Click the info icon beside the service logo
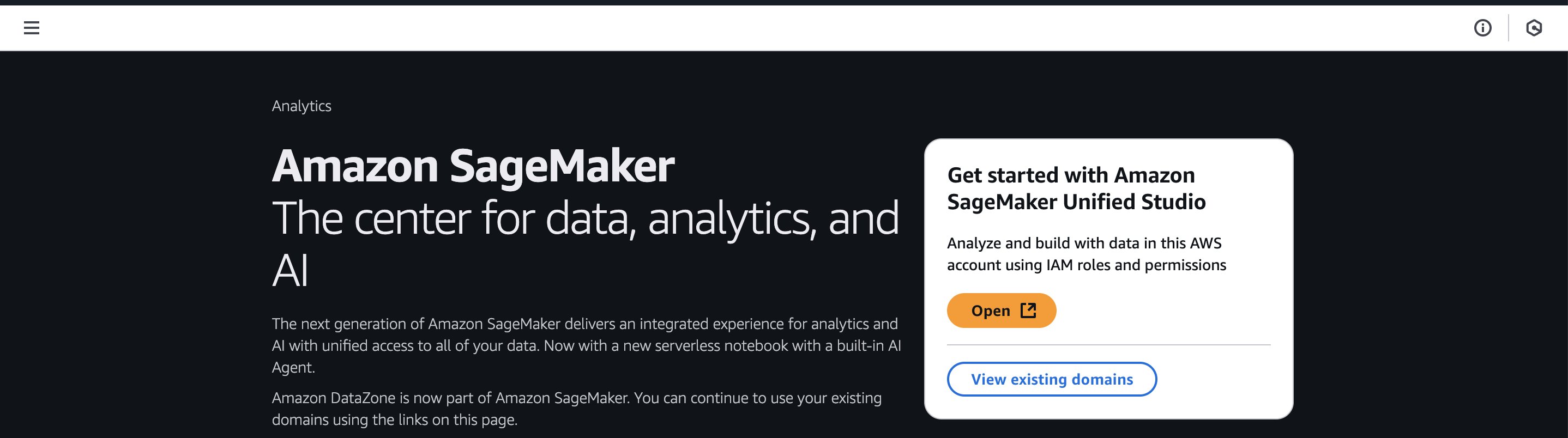 tap(1483, 27)
